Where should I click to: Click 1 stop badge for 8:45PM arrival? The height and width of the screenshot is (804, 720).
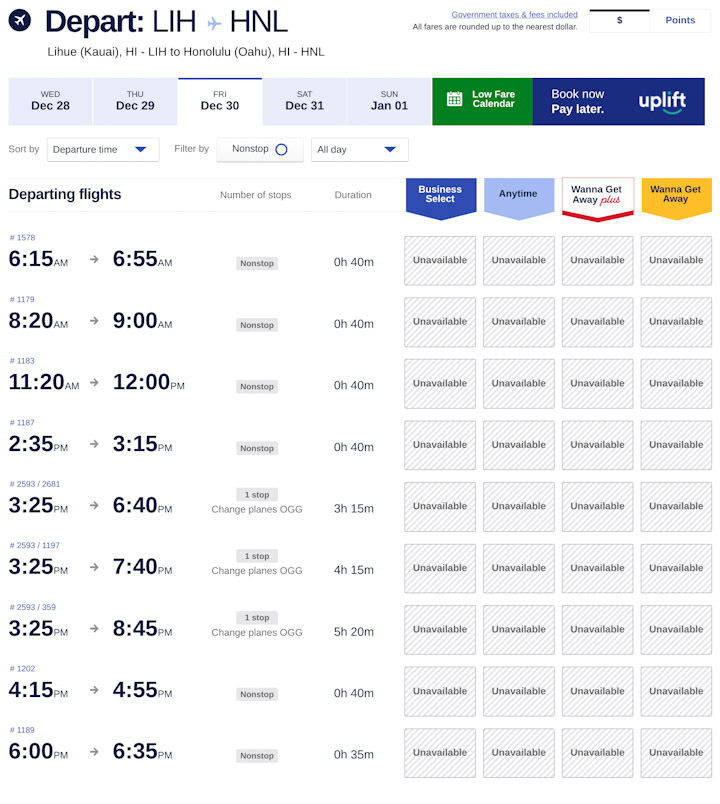pyautogui.click(x=257, y=618)
